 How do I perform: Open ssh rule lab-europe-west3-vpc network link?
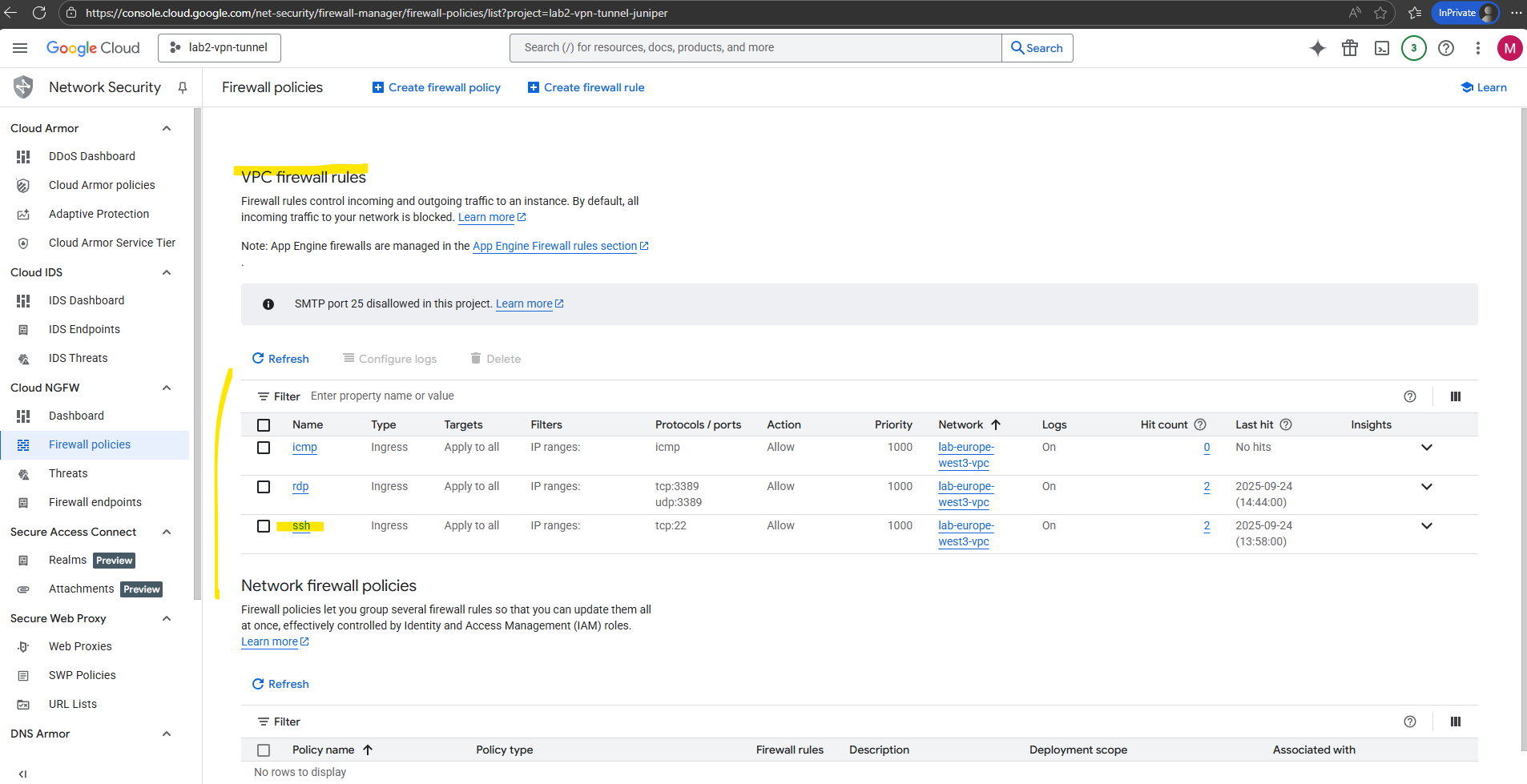click(965, 533)
